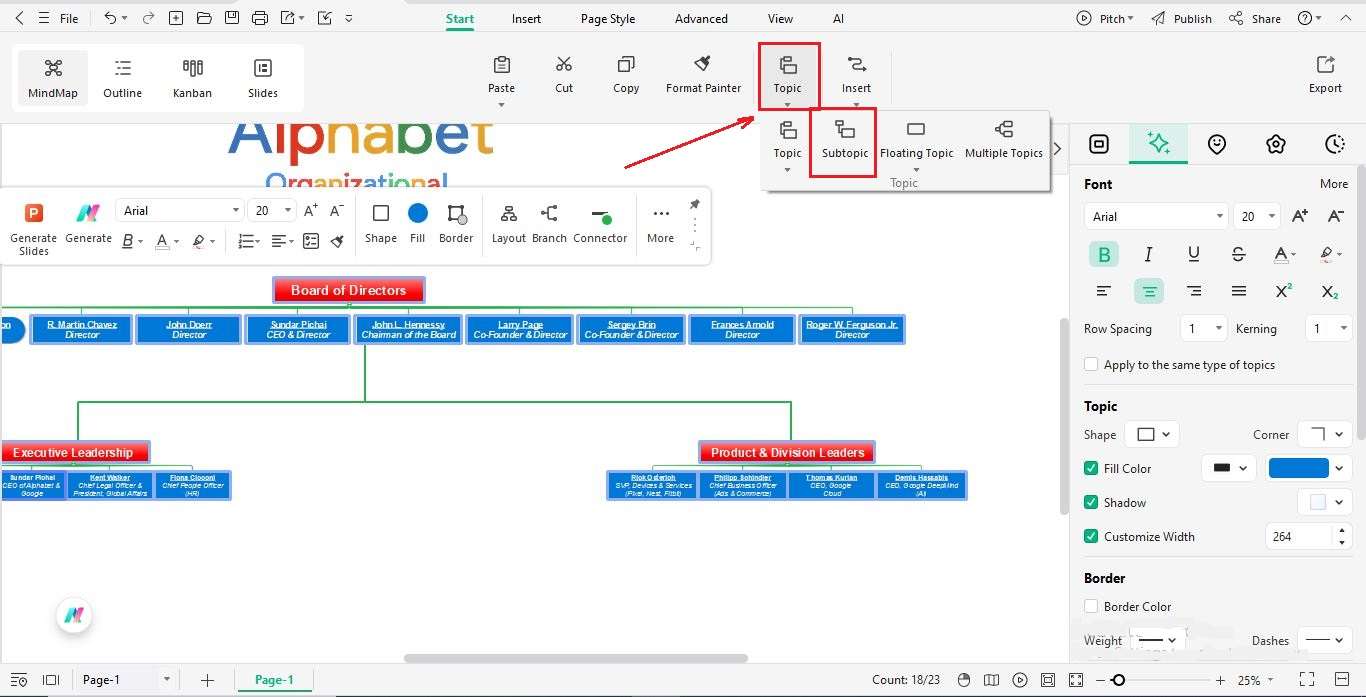The height and width of the screenshot is (697, 1366).
Task: Click the Connector tool icon
Action: pos(600,216)
